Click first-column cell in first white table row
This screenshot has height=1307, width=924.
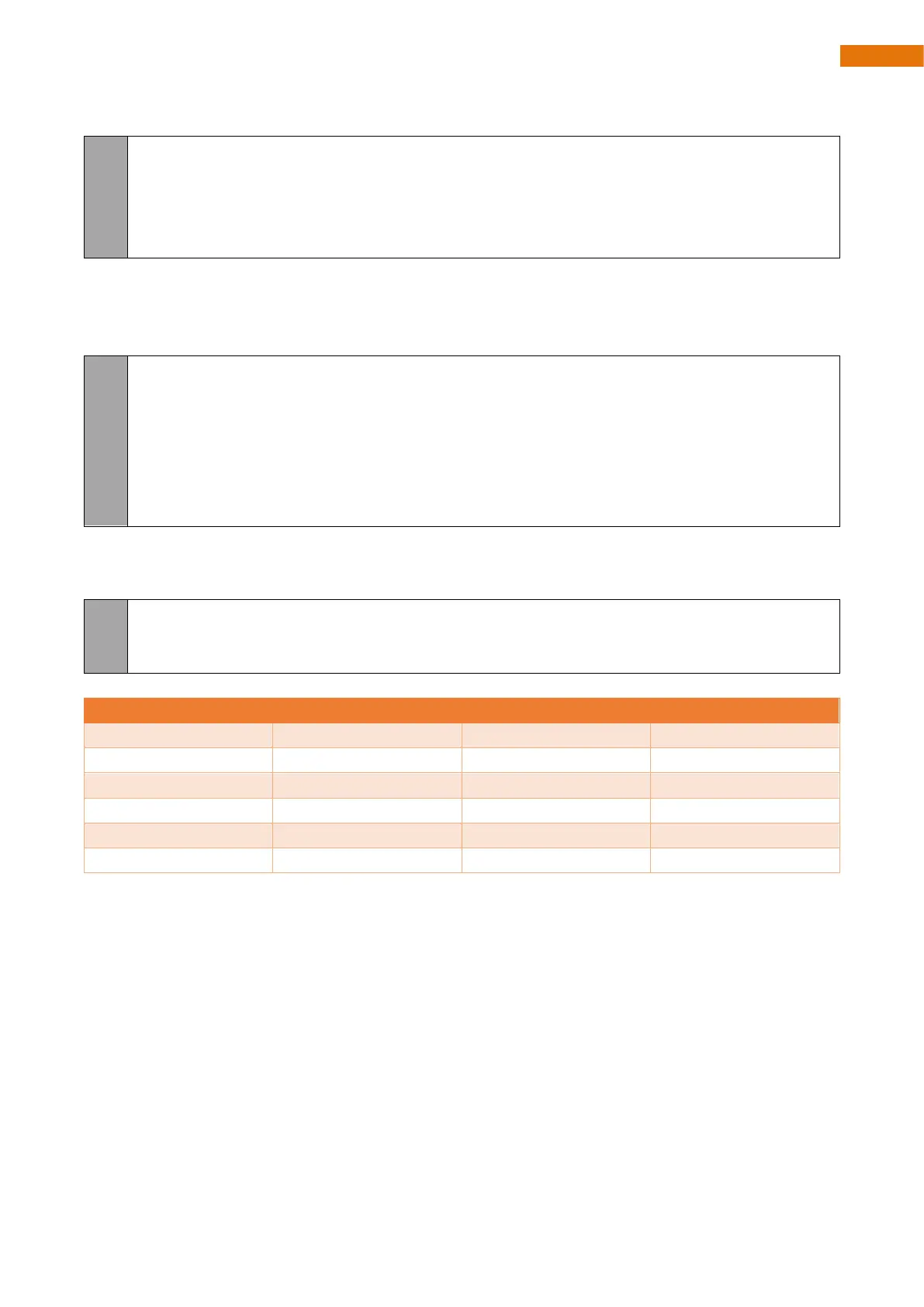coord(178,761)
